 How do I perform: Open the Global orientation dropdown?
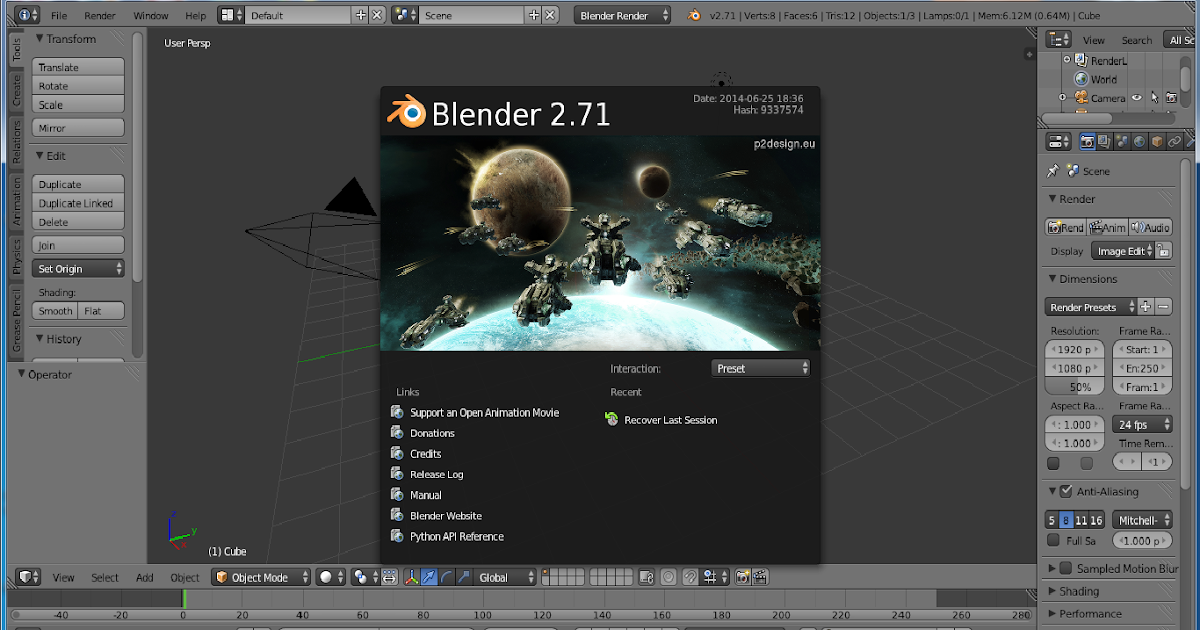507,577
